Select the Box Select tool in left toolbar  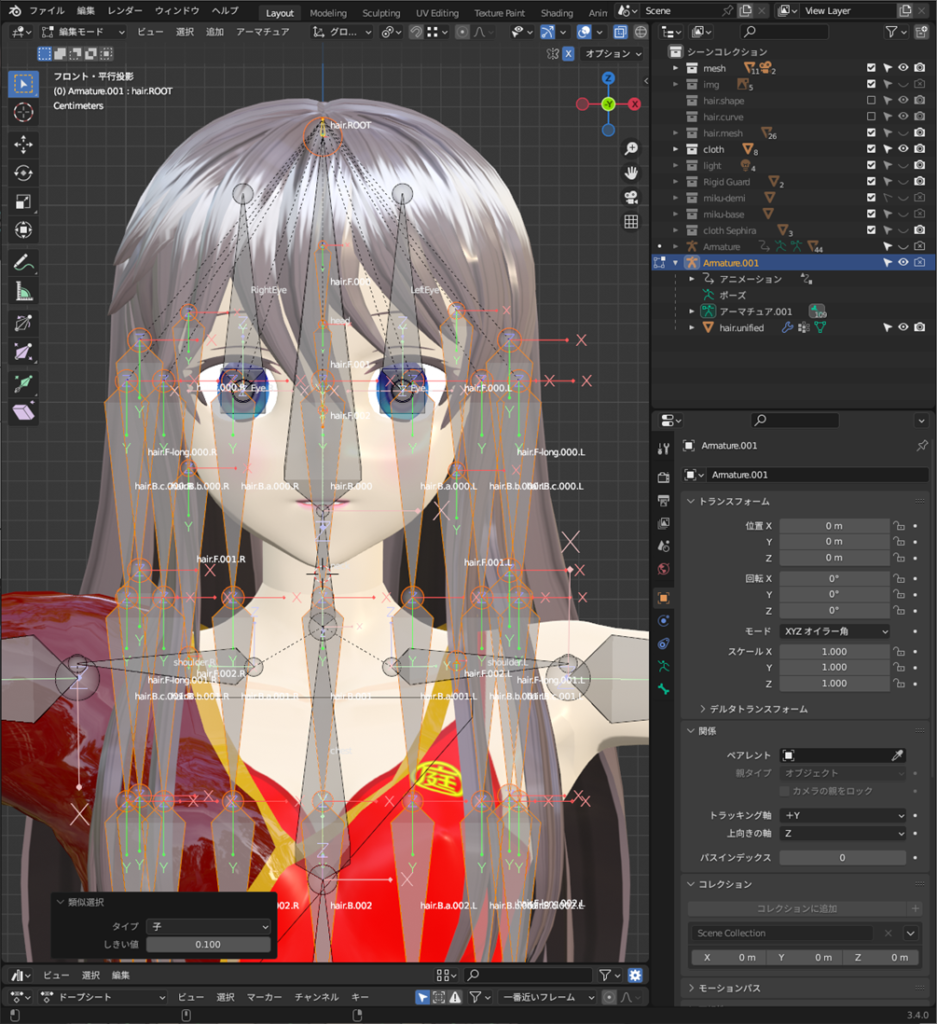tap(24, 84)
